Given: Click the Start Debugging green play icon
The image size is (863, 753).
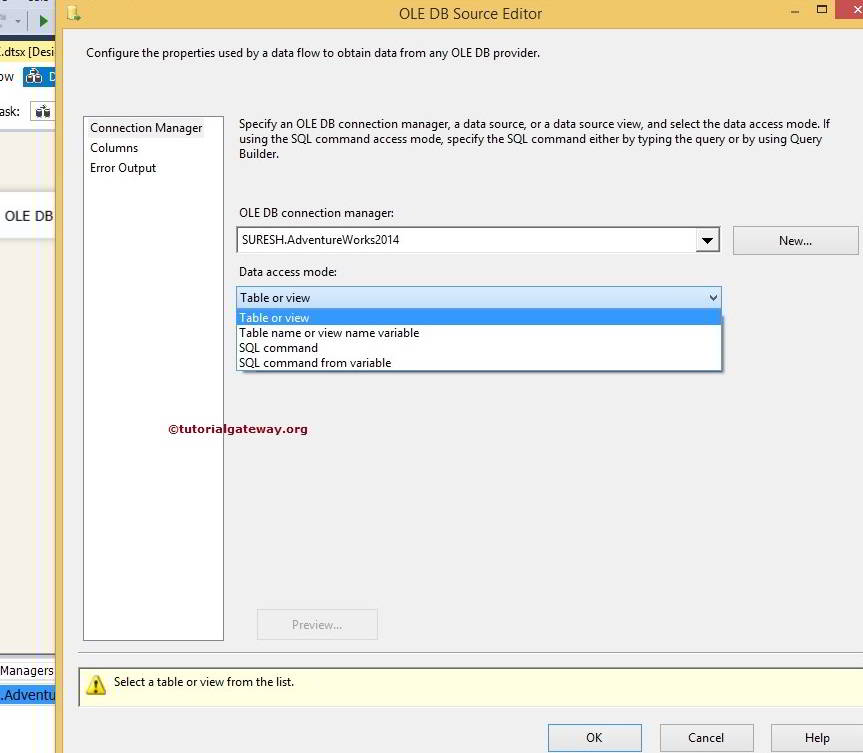Looking at the screenshot, I should (44, 19).
